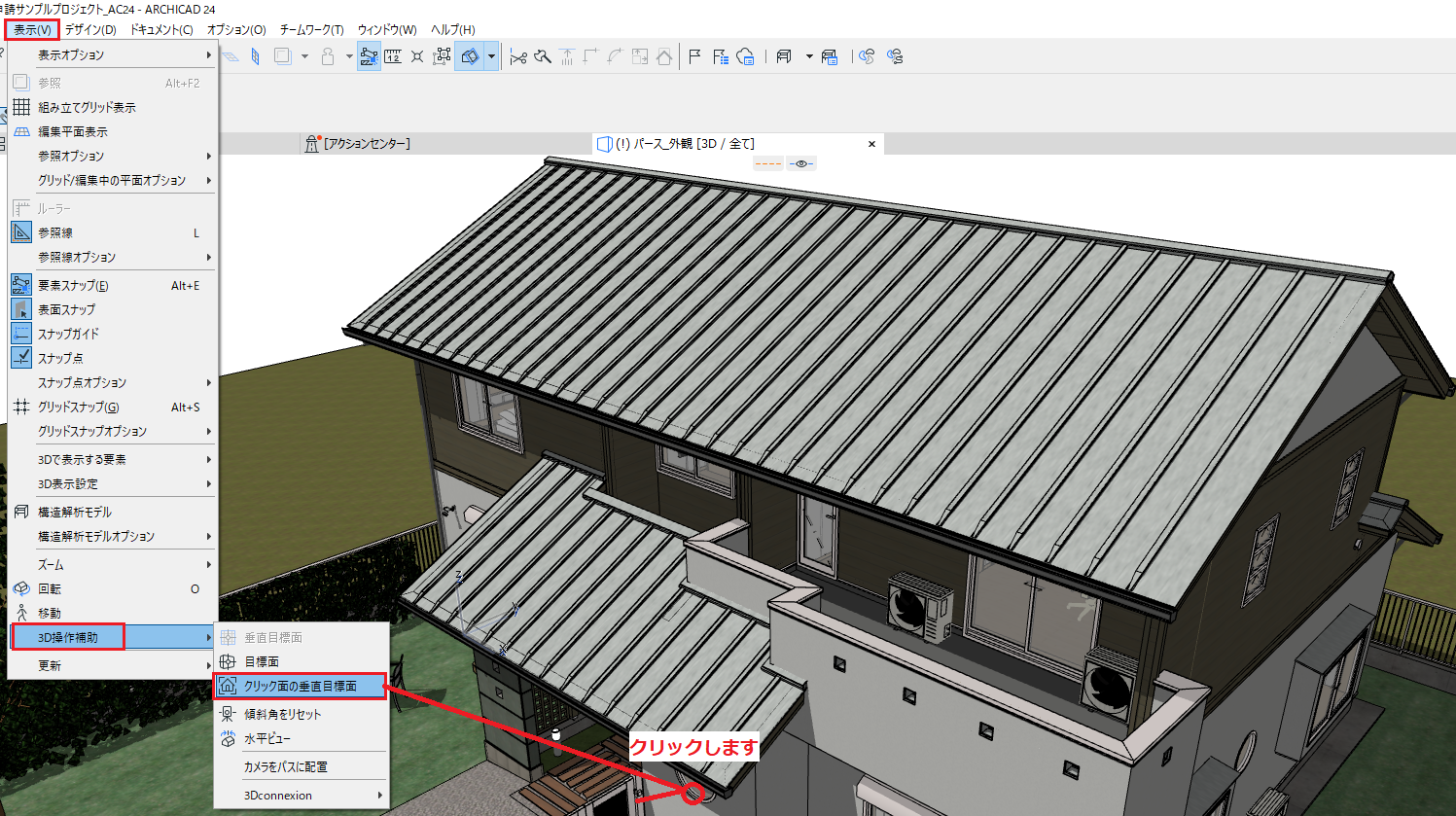Open the ドキュメント(C) menu

pos(161,30)
